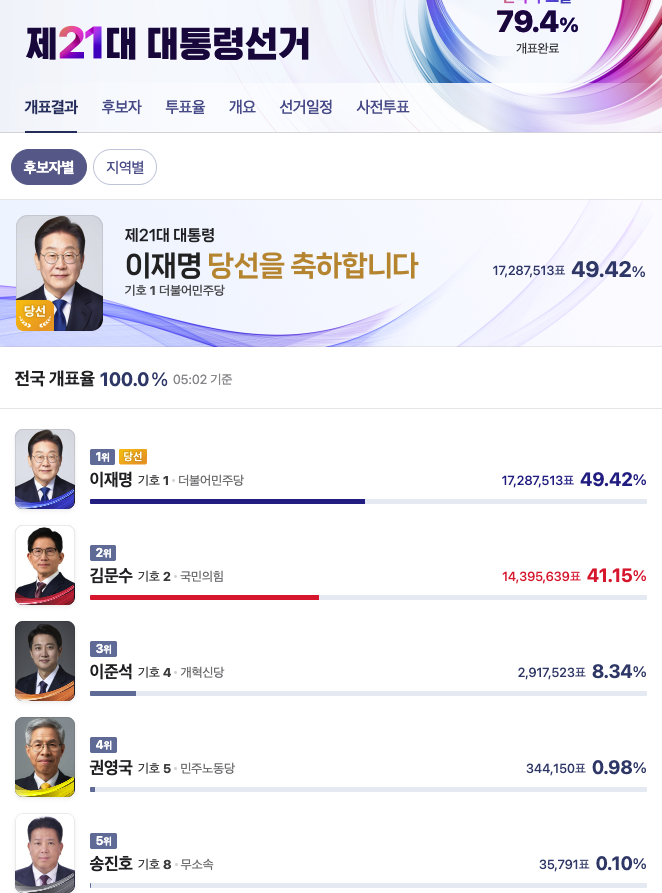Open the 사전투표 tab
Image resolution: width=662 pixels, height=893 pixels.
383,107
